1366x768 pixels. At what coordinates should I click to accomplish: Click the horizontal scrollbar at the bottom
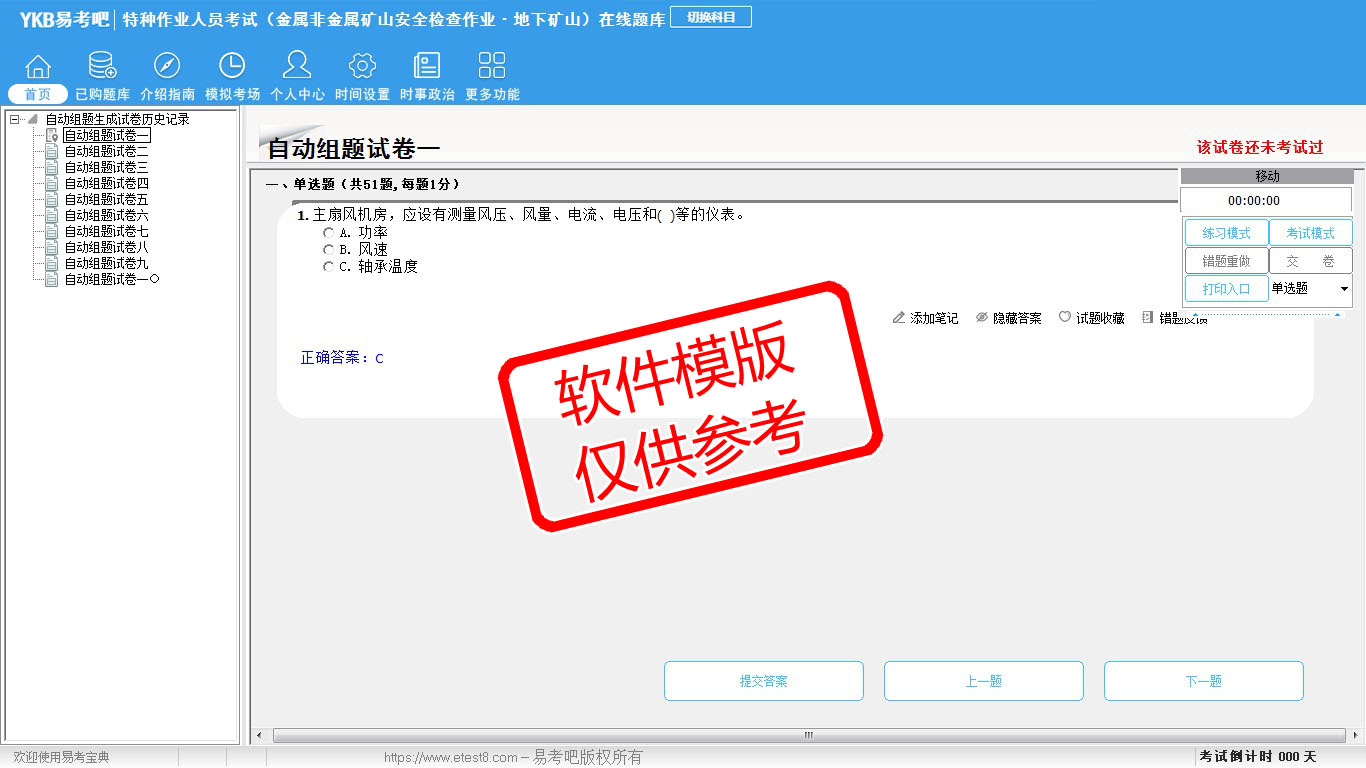[x=808, y=736]
